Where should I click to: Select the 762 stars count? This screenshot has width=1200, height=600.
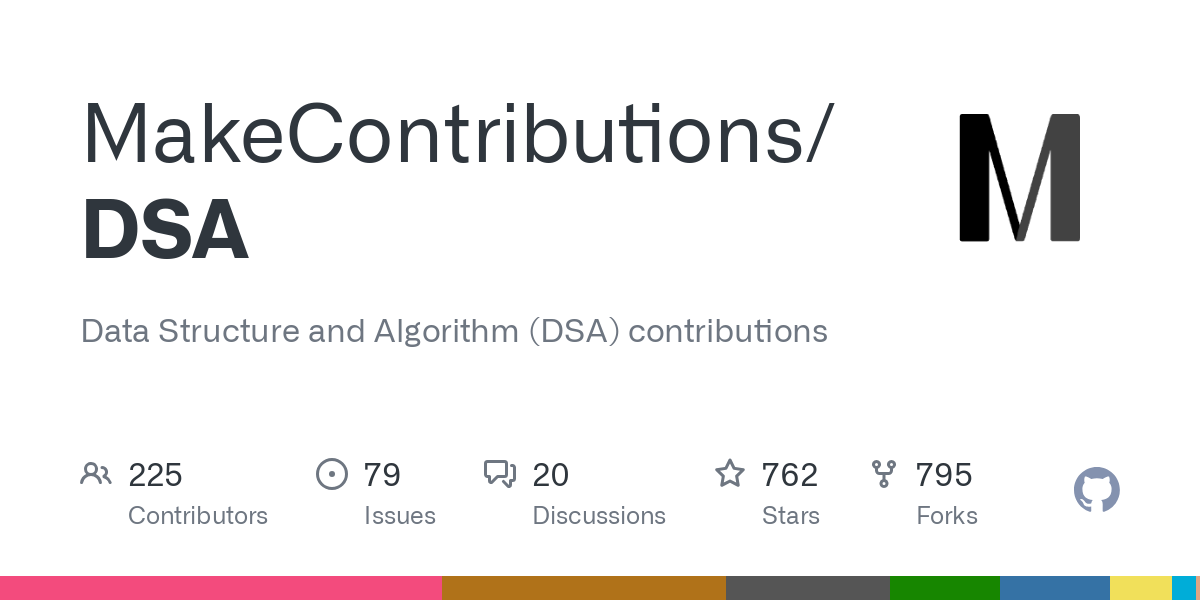pos(789,475)
